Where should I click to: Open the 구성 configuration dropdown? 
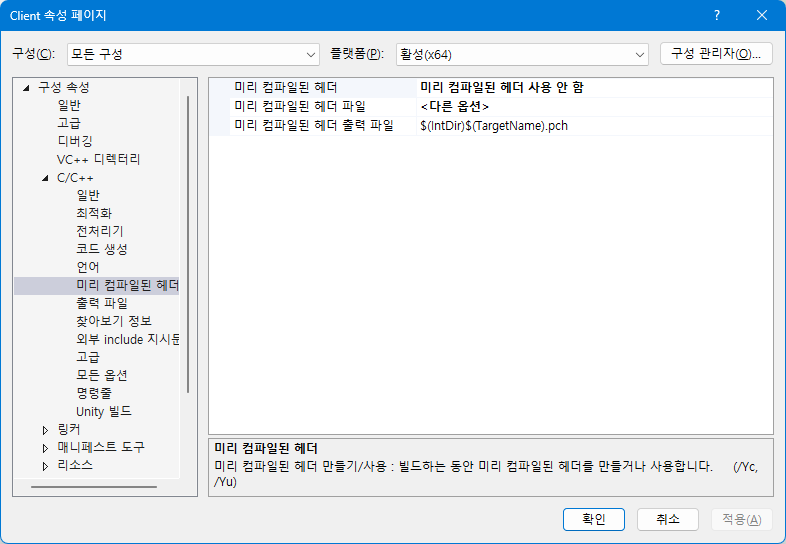[x=193, y=54]
